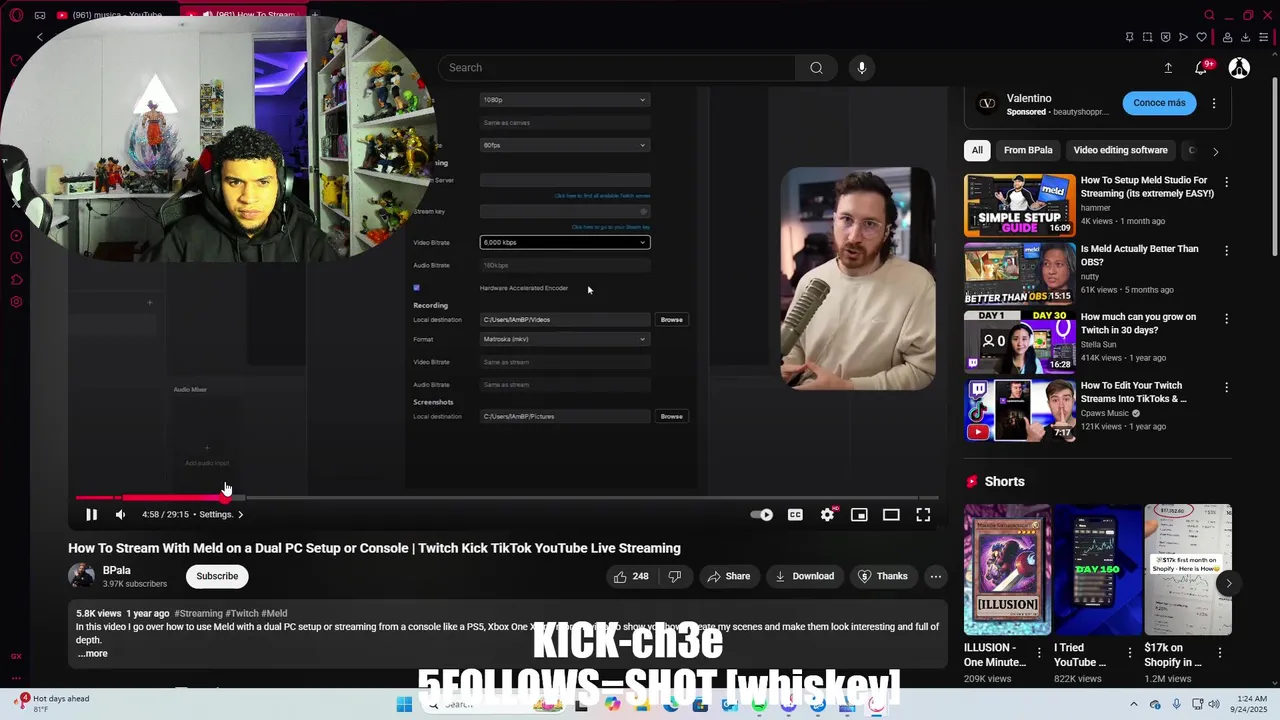1280x720 pixels.
Task: Switch video to miniplayer mode
Action: point(859,514)
